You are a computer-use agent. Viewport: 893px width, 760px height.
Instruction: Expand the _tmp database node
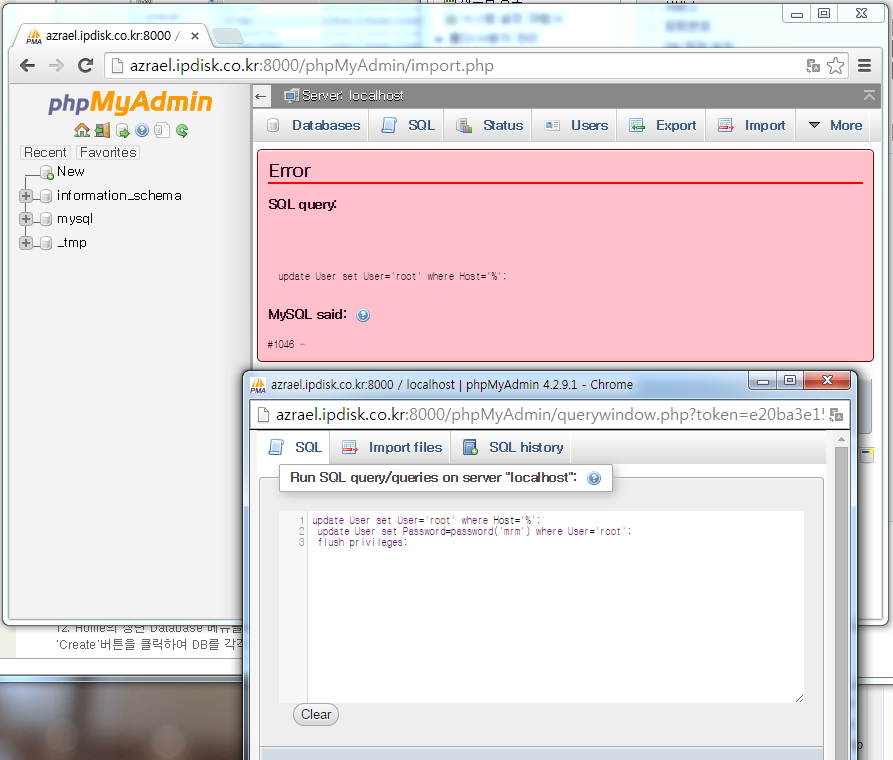[x=26, y=243]
